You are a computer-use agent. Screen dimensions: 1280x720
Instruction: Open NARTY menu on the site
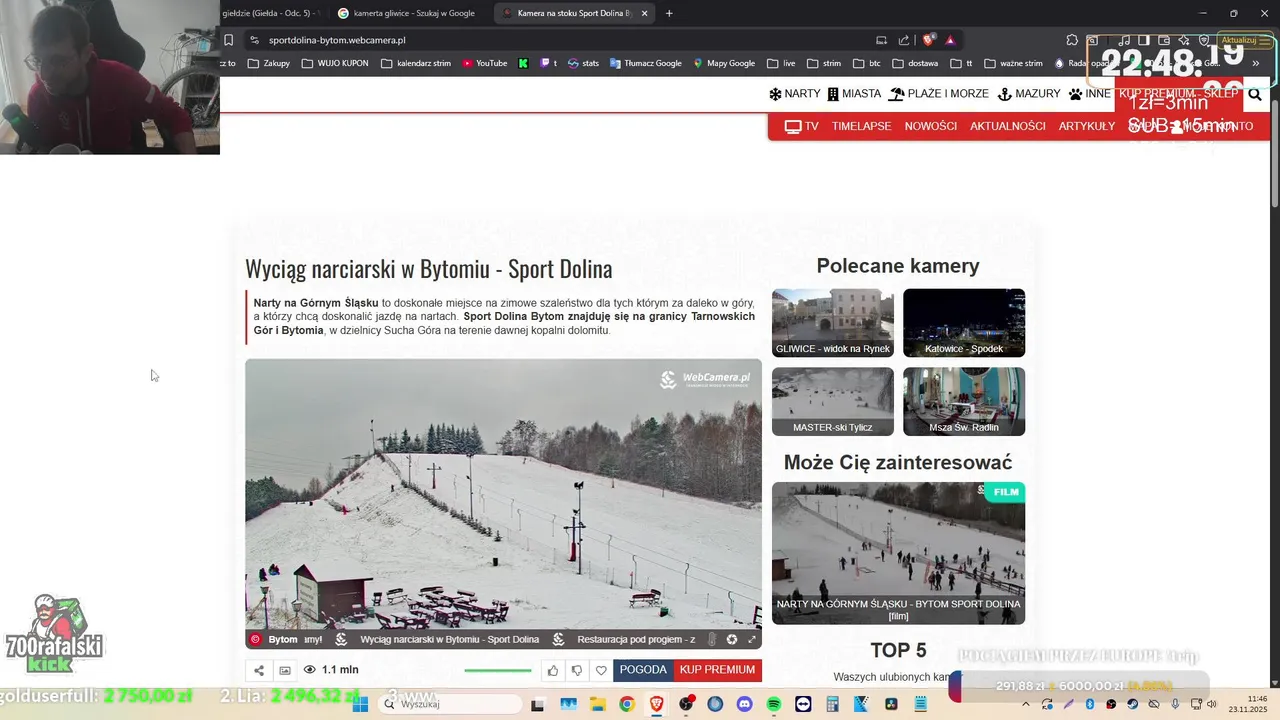point(794,94)
